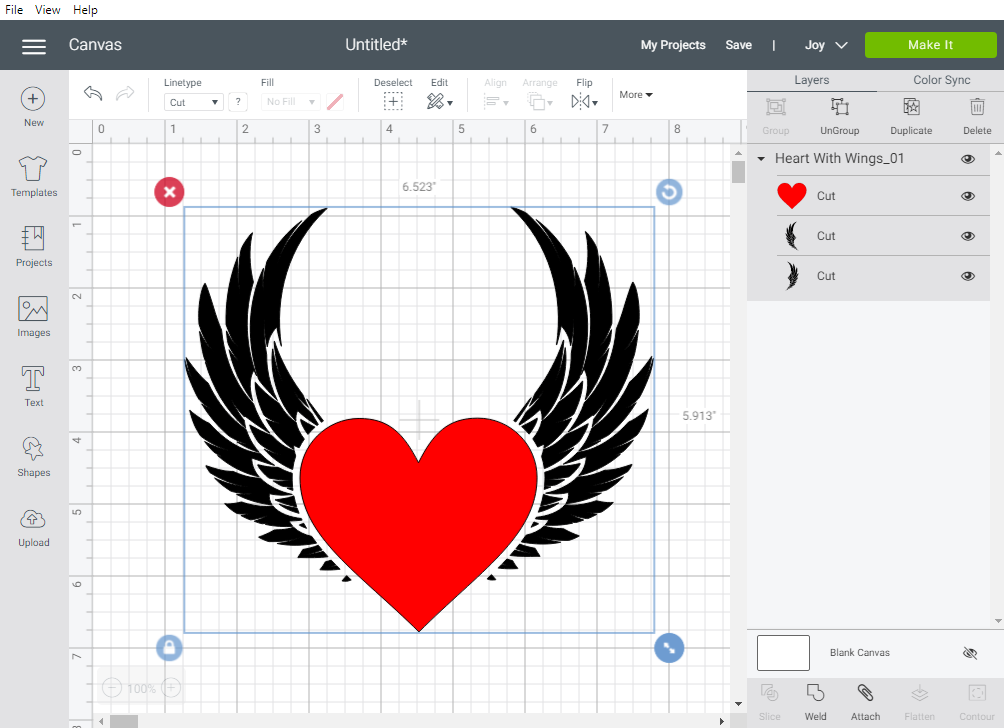Hide the red heart Cut layer
The image size is (1004, 728).
point(968,196)
